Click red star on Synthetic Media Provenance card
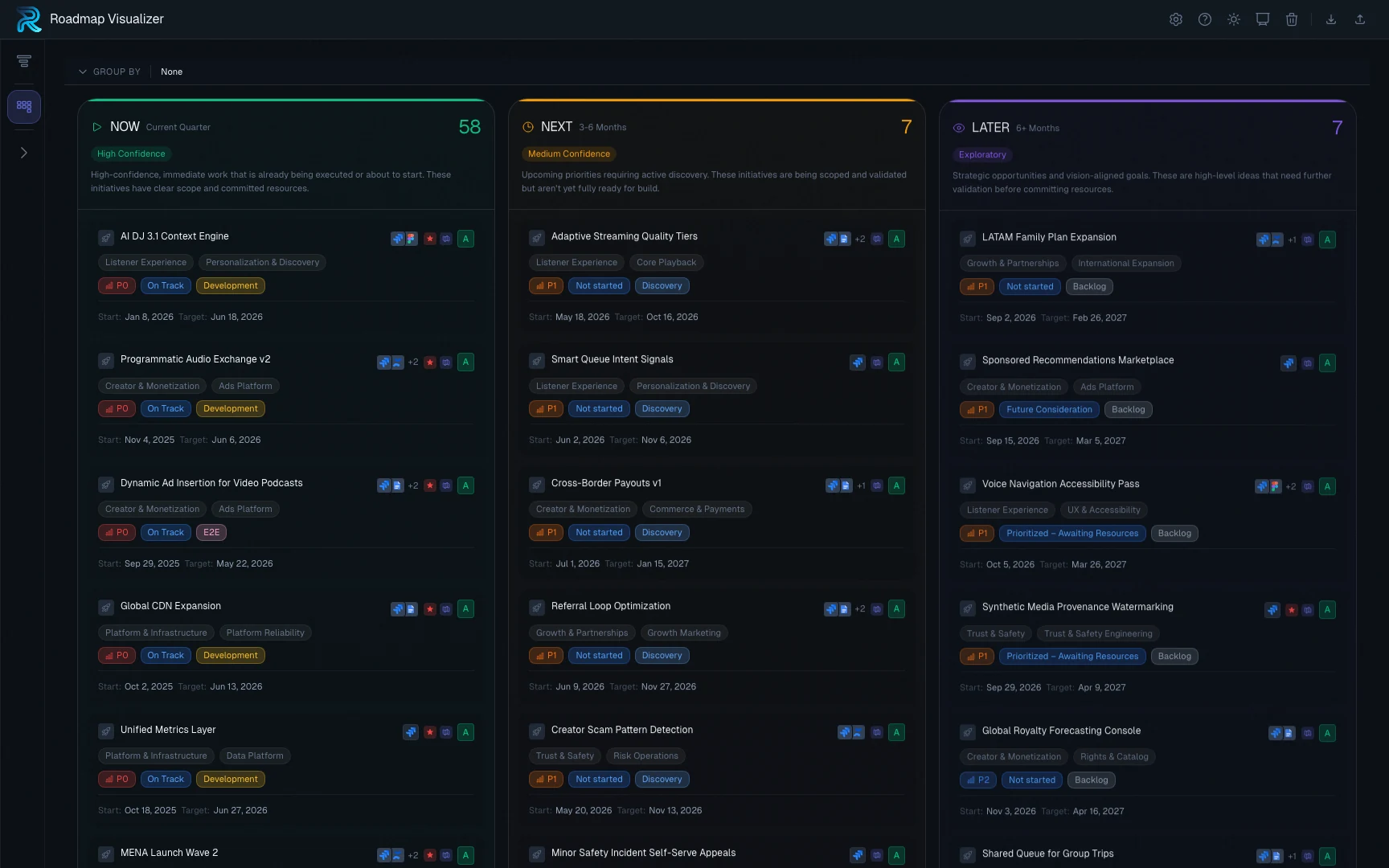Screen dimensions: 1389x868 pyautogui.click(x=1292, y=610)
